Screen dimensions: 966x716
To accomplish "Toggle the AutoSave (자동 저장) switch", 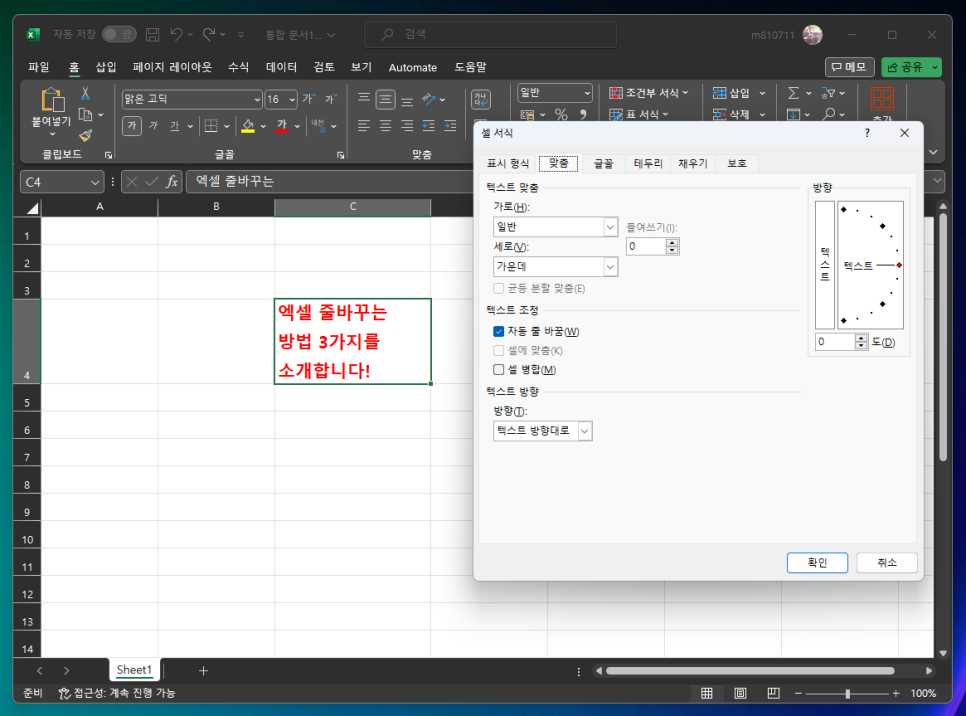I will click(119, 35).
